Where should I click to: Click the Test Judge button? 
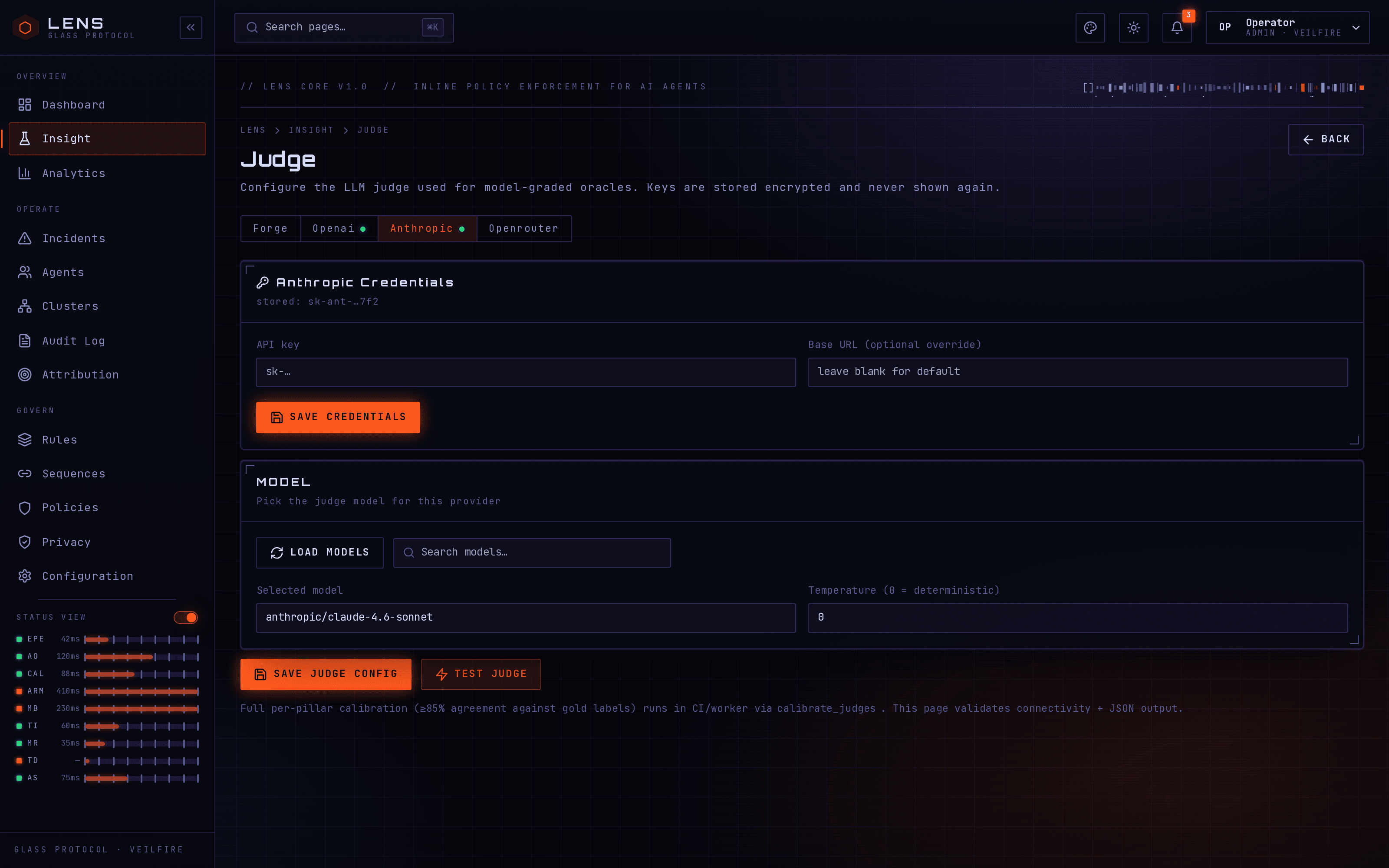tap(481, 674)
